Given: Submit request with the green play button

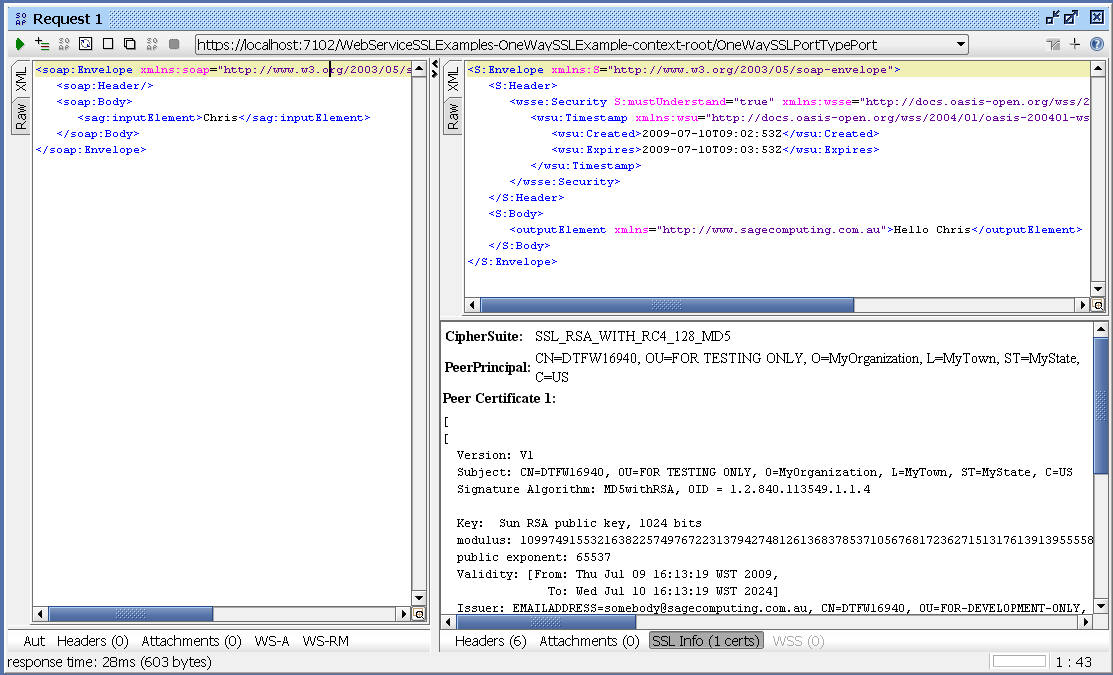Looking at the screenshot, I should click(x=20, y=44).
